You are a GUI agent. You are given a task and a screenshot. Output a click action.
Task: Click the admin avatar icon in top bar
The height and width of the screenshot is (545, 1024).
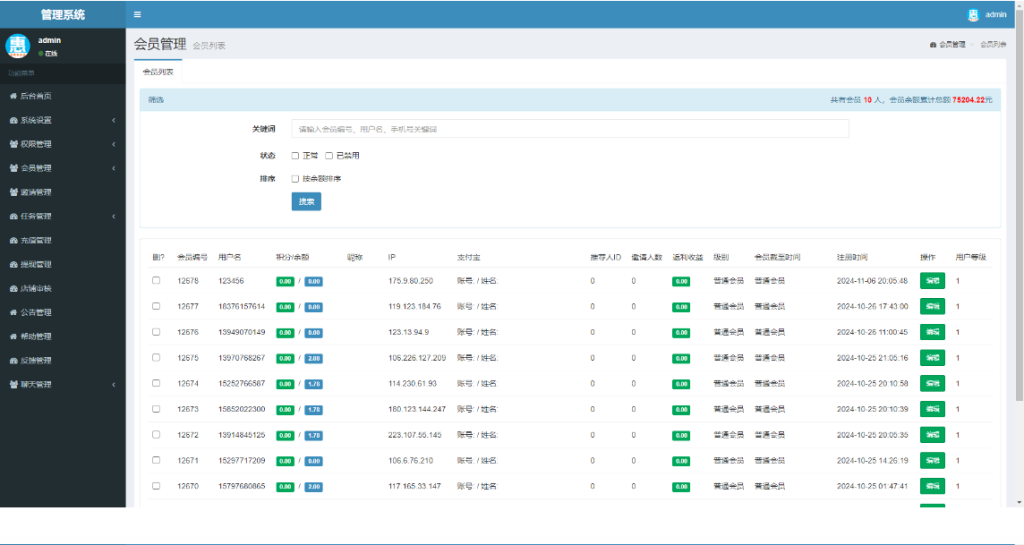click(x=973, y=14)
